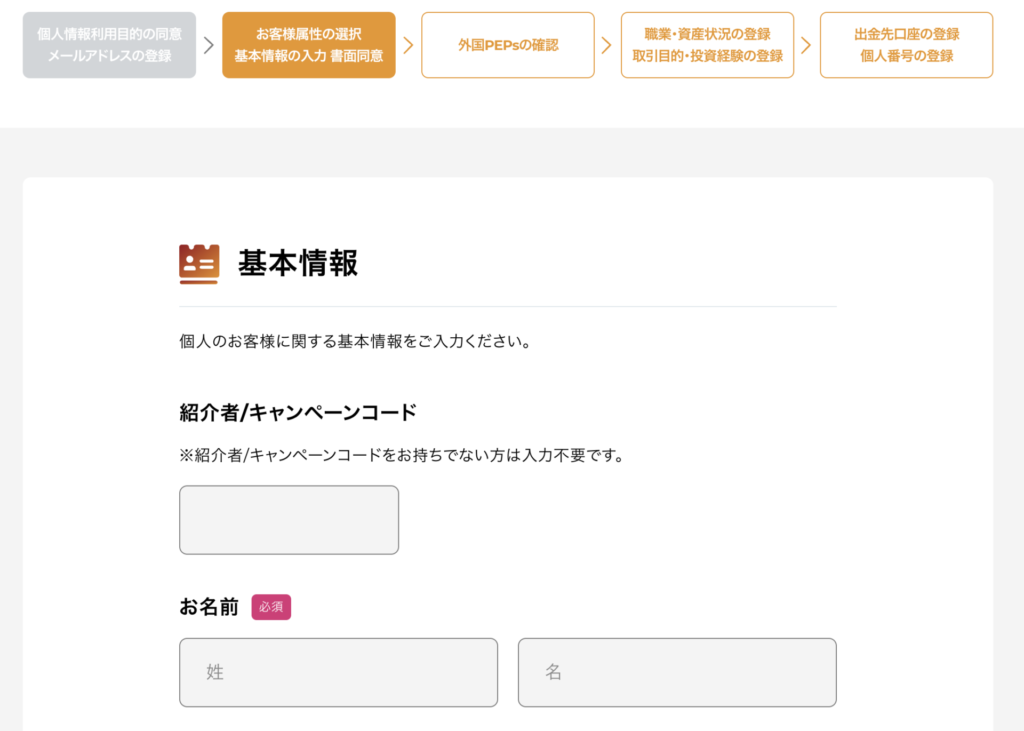Click the 姓 last name field
The image size is (1024, 731).
point(338,672)
